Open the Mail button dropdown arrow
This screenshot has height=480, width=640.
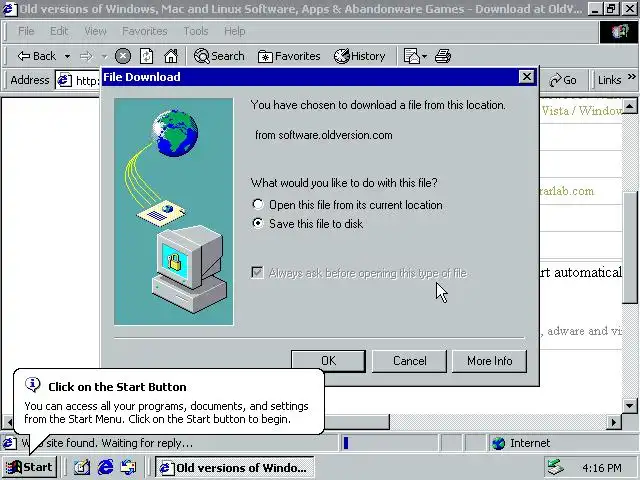(424, 56)
